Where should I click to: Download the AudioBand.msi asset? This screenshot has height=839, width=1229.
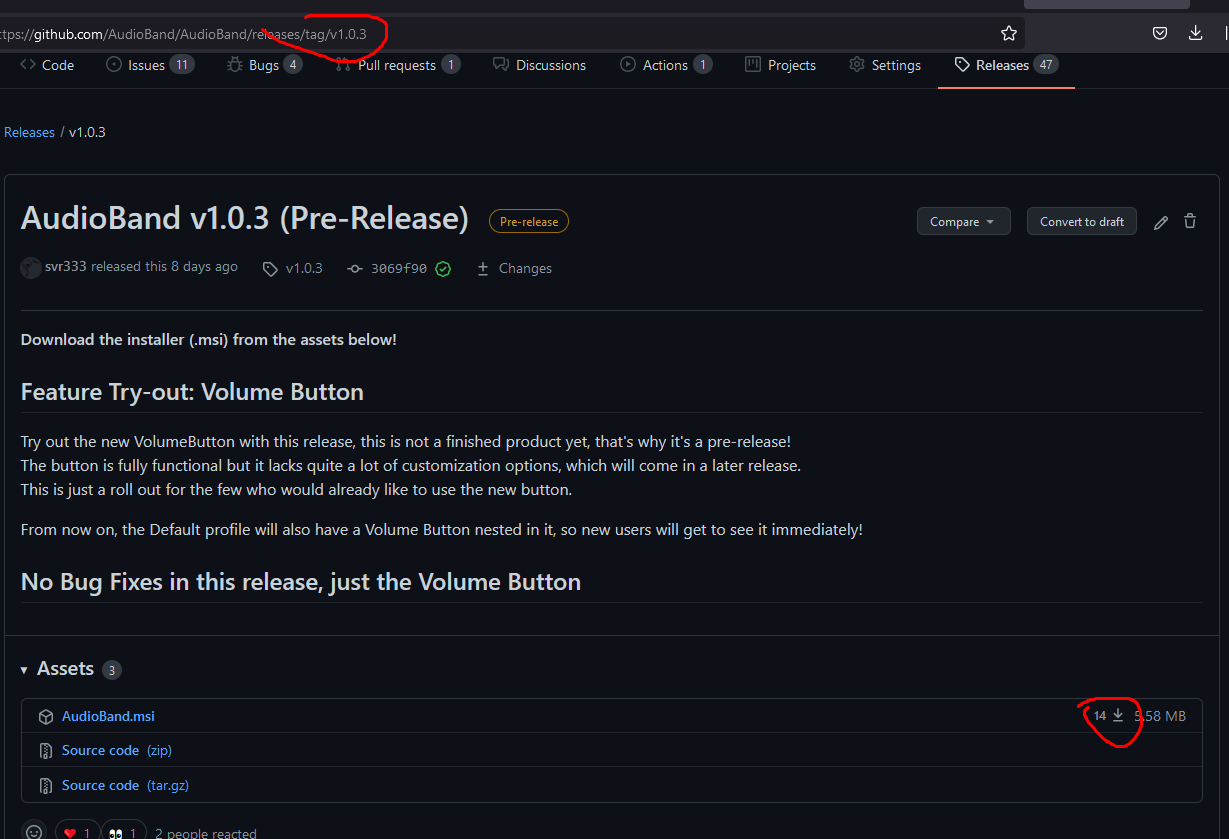(x=108, y=716)
